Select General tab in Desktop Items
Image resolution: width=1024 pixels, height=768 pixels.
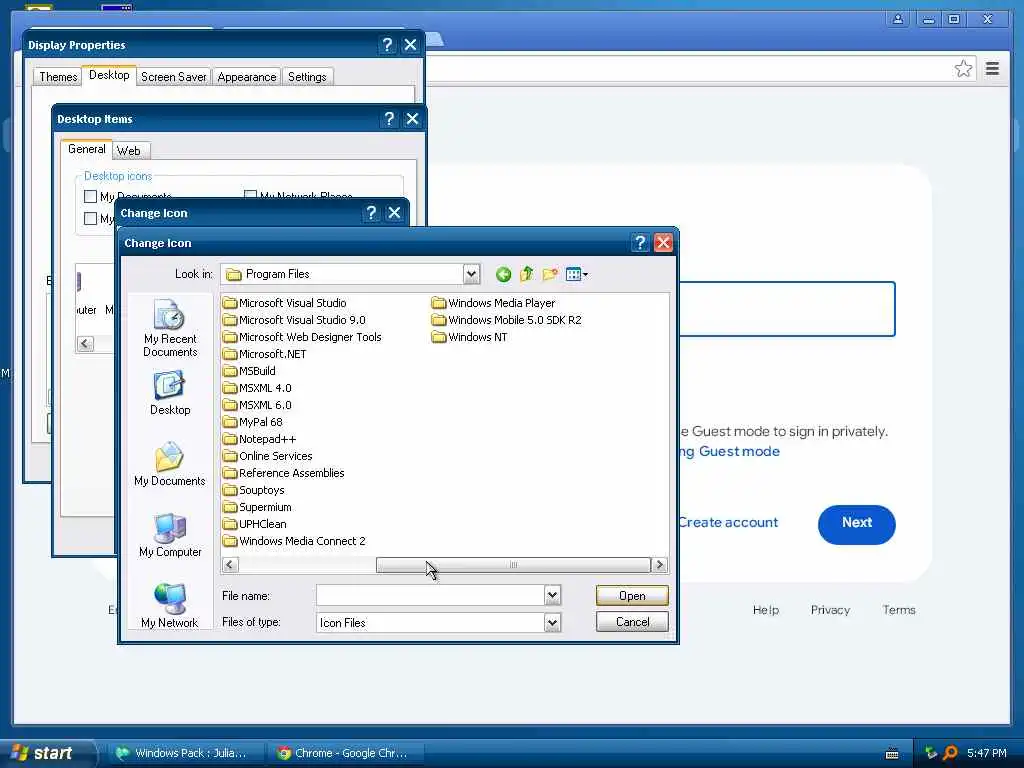tap(87, 149)
